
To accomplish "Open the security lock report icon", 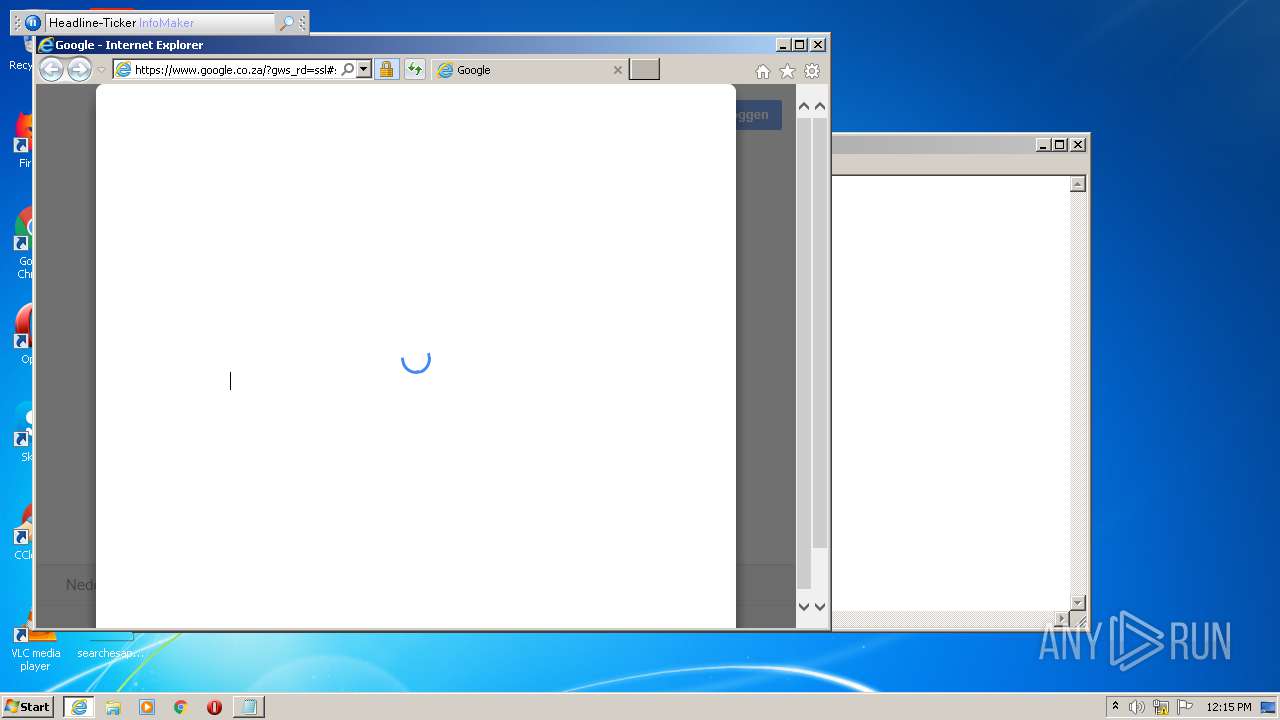I will 386,70.
